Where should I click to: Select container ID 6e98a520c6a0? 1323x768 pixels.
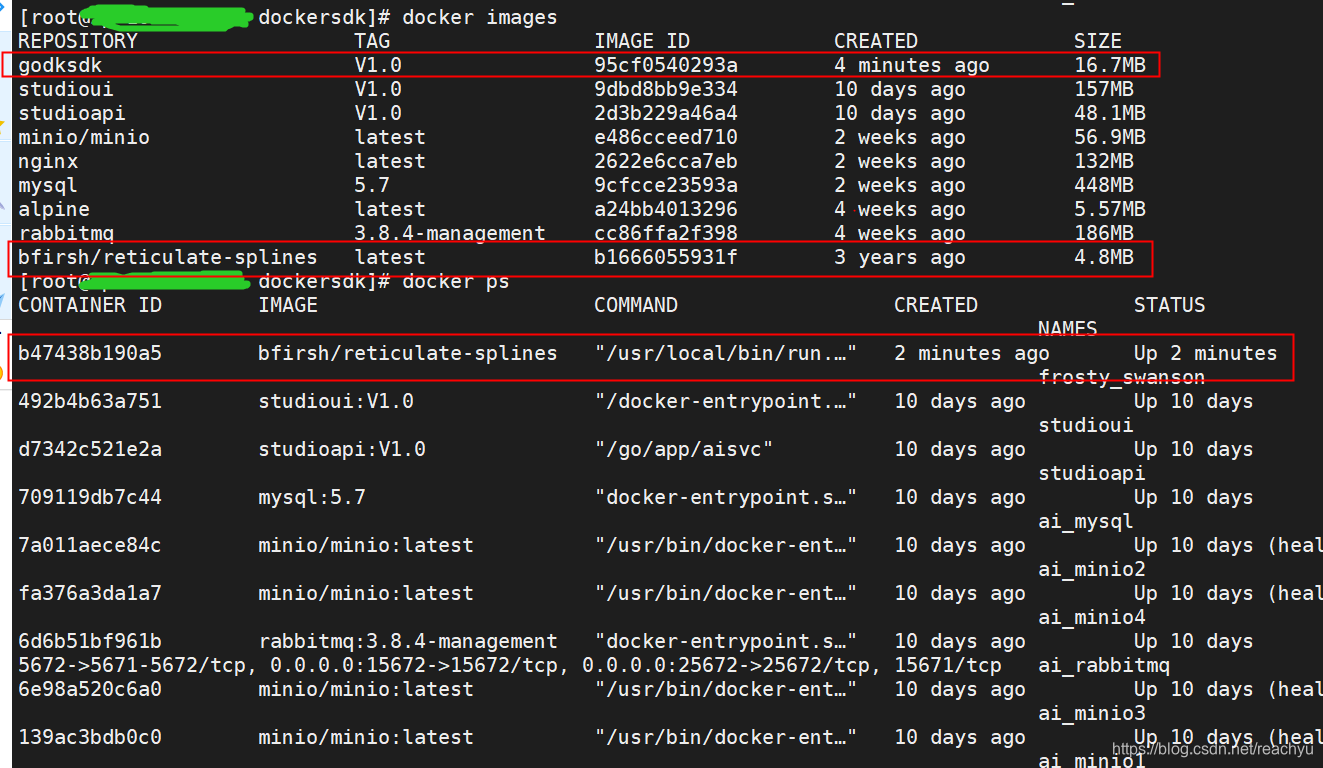click(90, 689)
